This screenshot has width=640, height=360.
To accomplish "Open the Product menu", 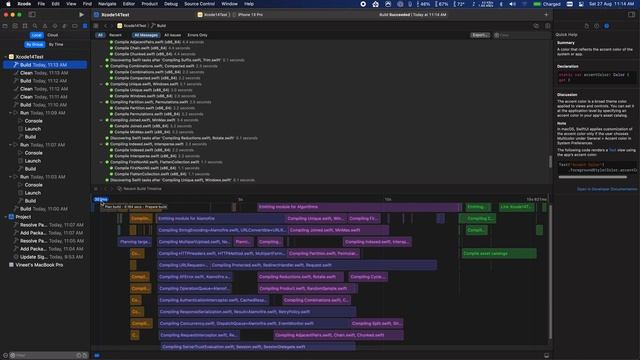I will (149, 4).
